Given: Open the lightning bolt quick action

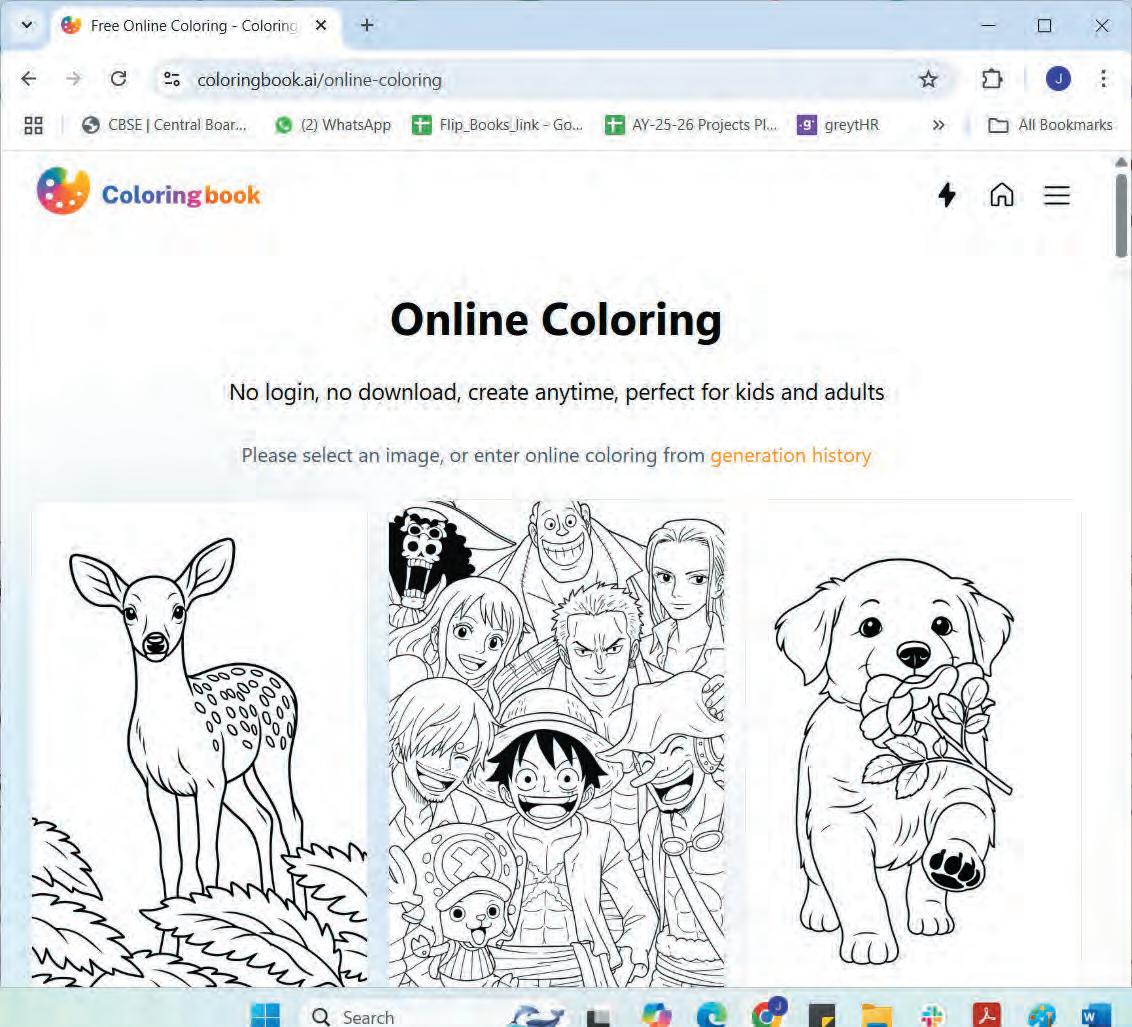Looking at the screenshot, I should coord(946,195).
